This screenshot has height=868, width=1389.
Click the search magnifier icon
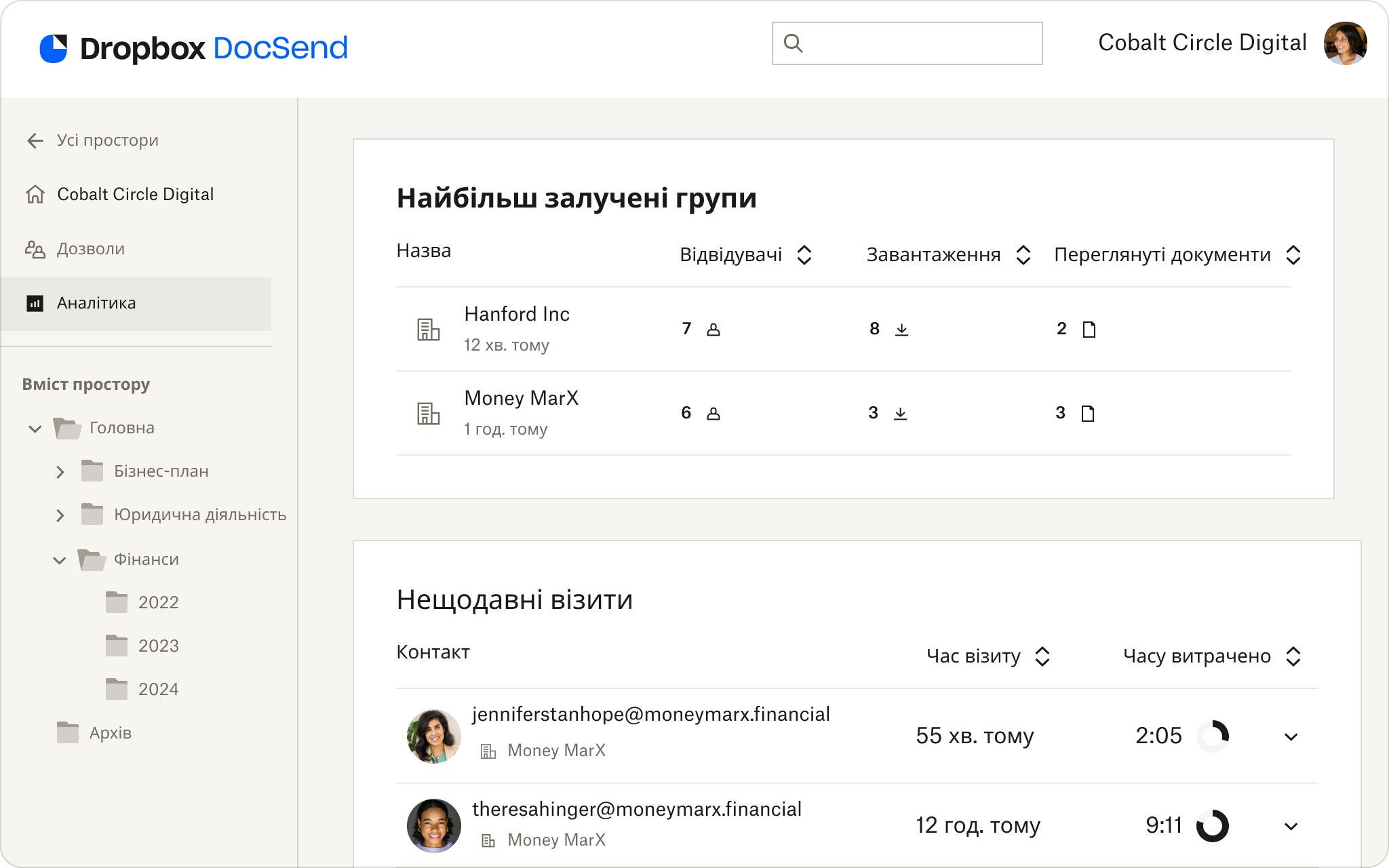coord(793,43)
